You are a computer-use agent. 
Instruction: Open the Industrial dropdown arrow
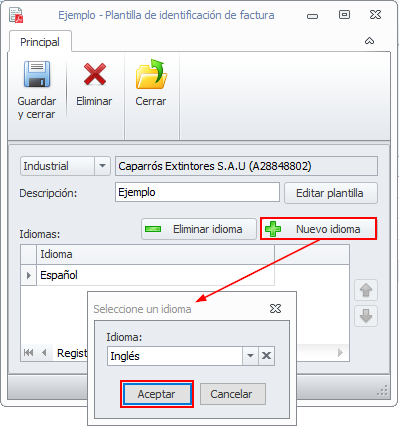click(102, 166)
